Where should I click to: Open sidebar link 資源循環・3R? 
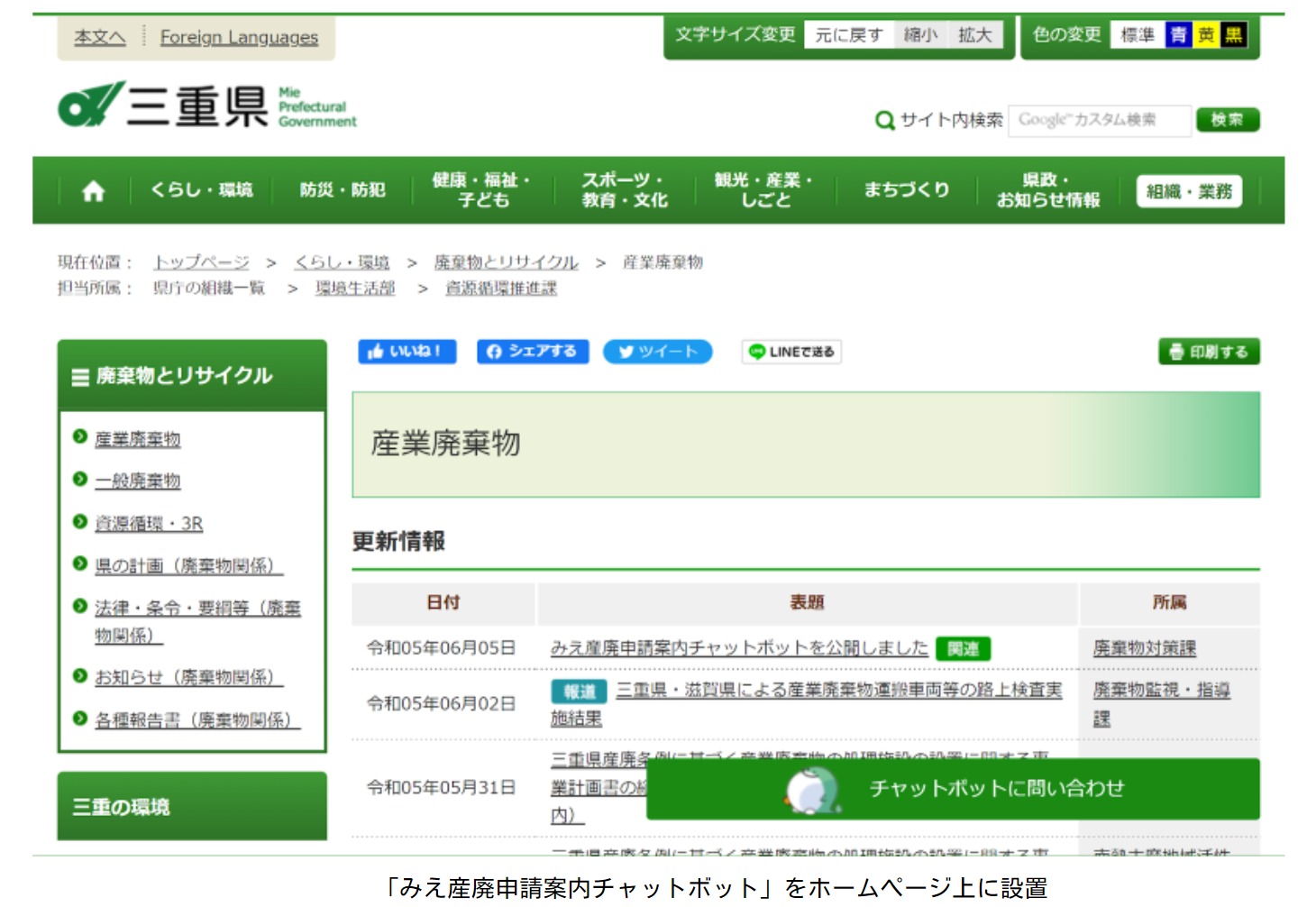(x=149, y=524)
